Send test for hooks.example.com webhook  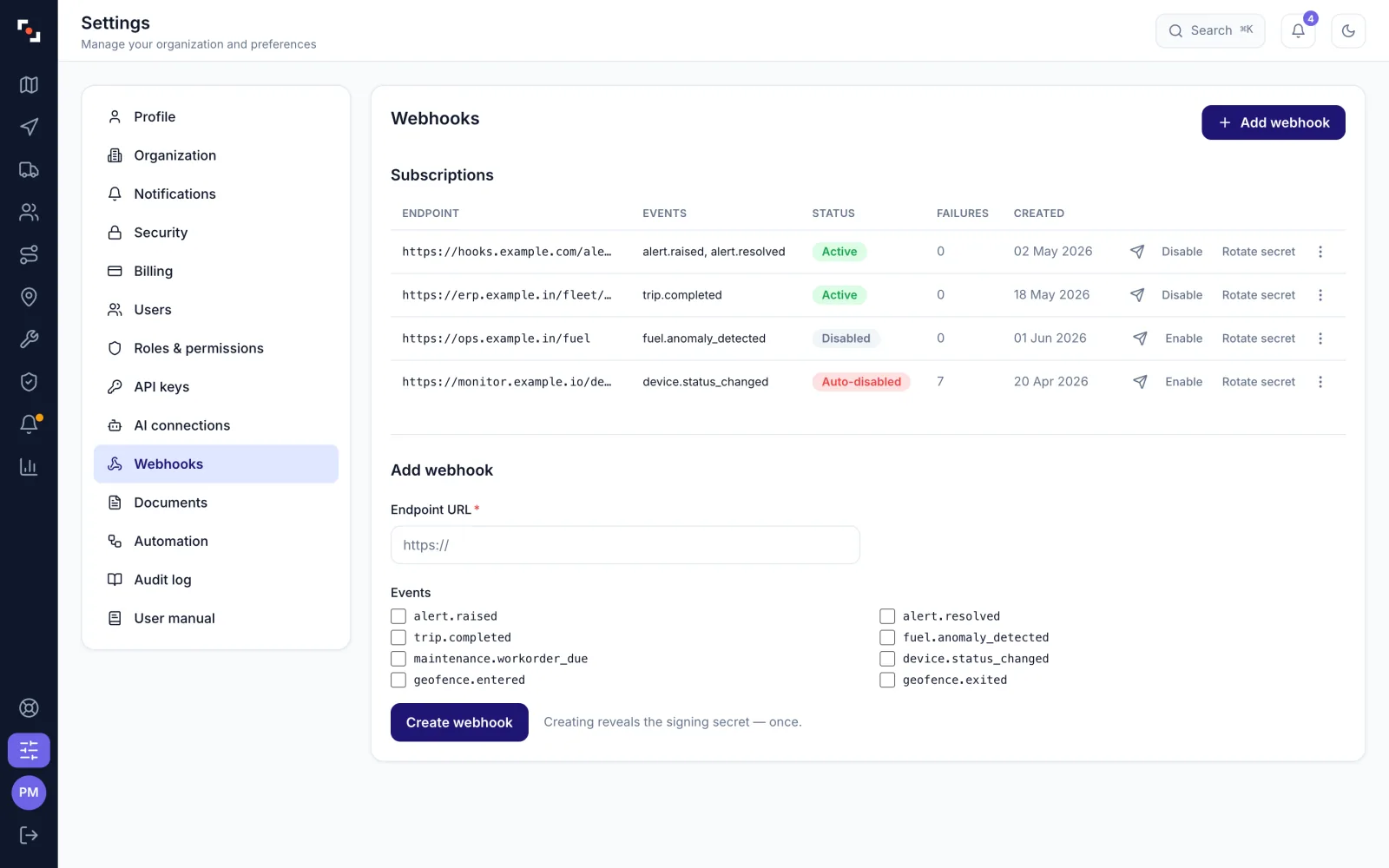pyautogui.click(x=1137, y=252)
